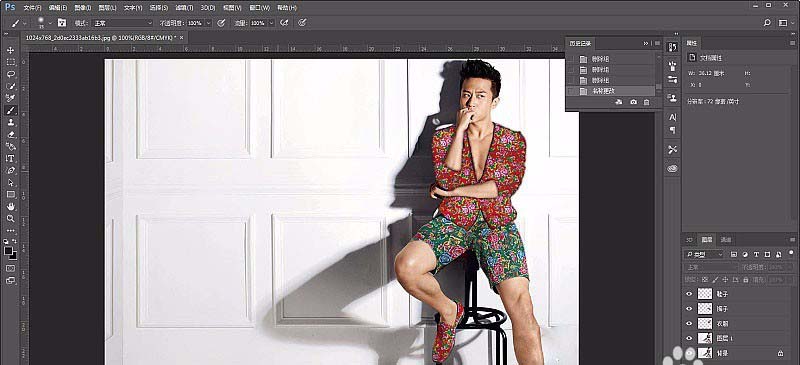The width and height of the screenshot is (800, 365).
Task: Toggle adjustment layer filter icon
Action: (745, 254)
